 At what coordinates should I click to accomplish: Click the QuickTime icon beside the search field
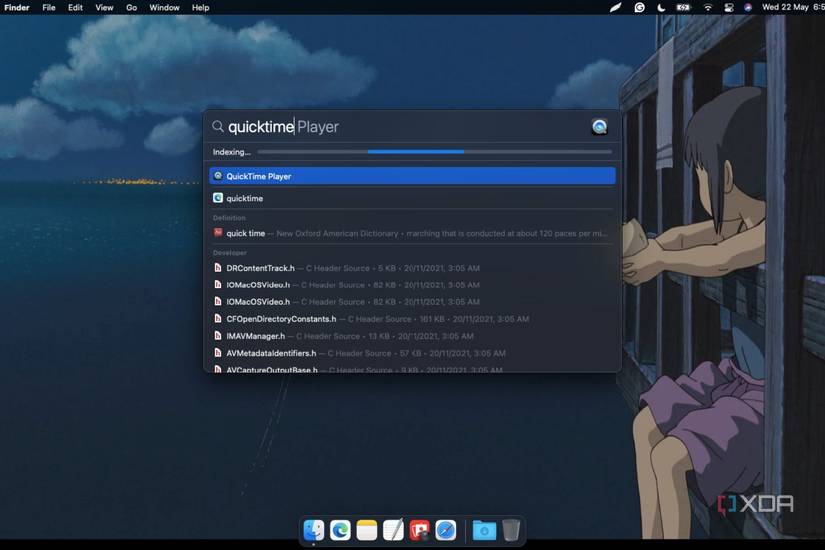click(599, 127)
